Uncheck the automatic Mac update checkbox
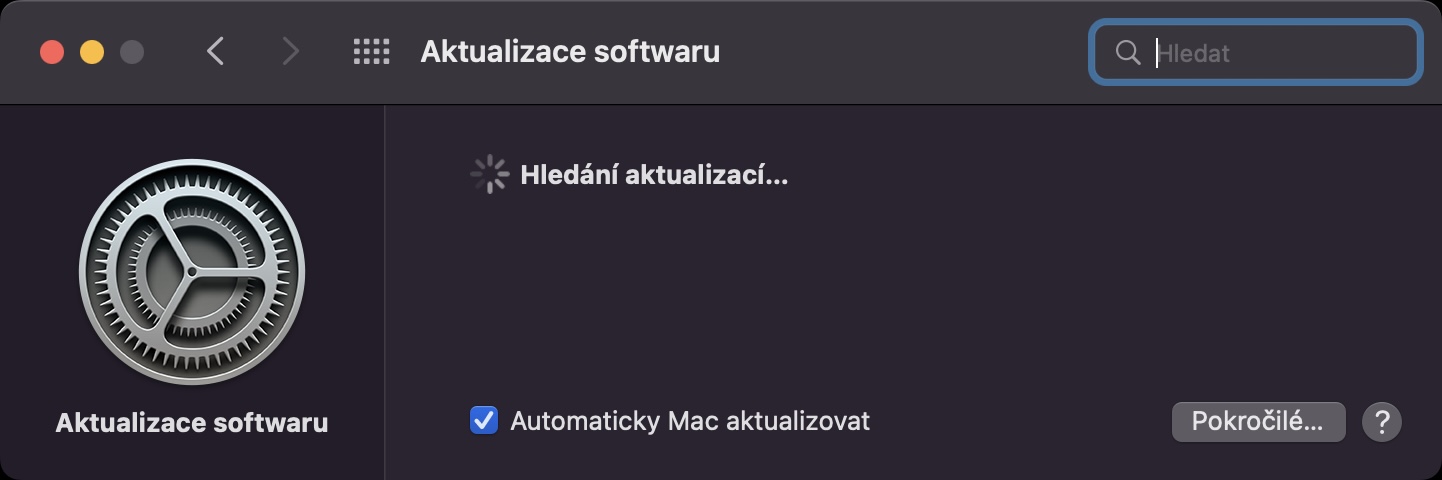 (x=484, y=421)
